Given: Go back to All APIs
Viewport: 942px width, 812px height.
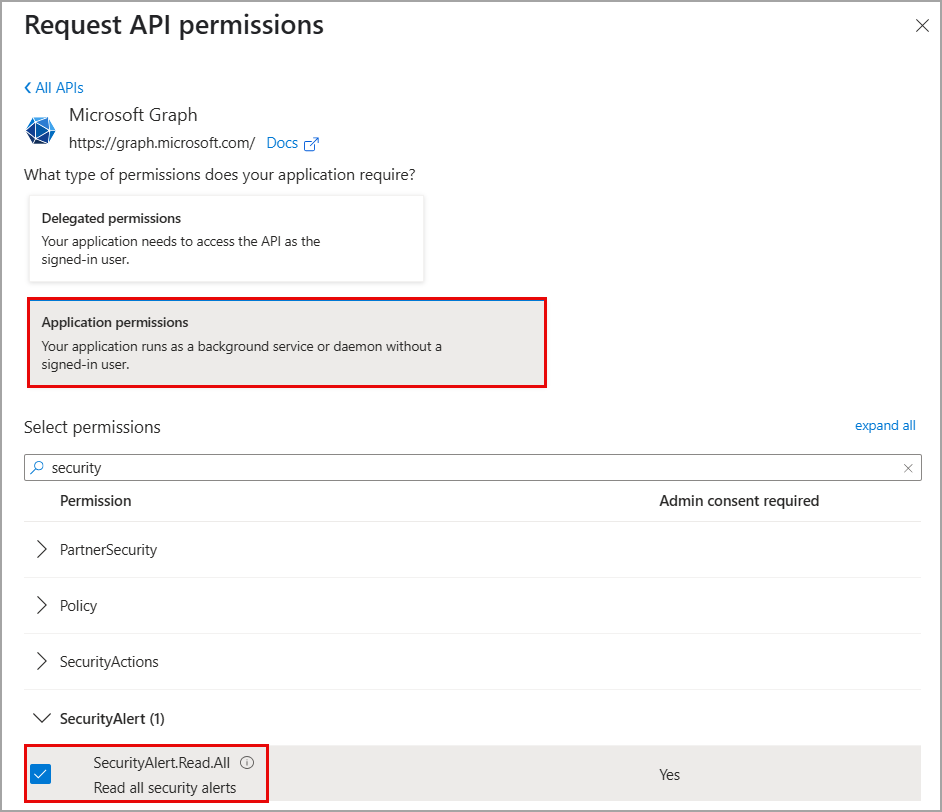Looking at the screenshot, I should point(60,88).
